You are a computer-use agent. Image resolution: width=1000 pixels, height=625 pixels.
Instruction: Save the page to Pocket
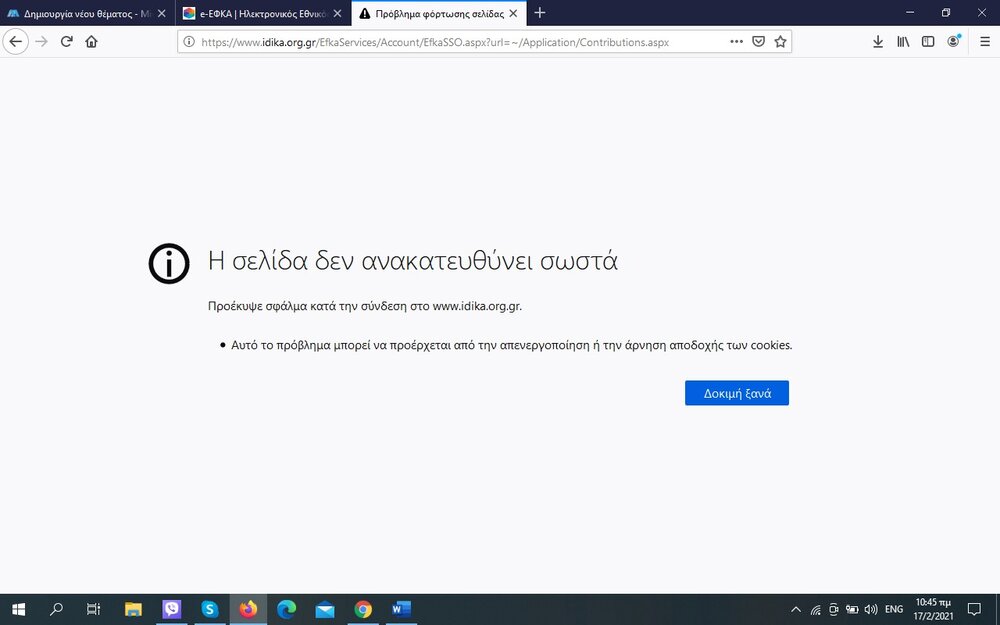click(759, 42)
